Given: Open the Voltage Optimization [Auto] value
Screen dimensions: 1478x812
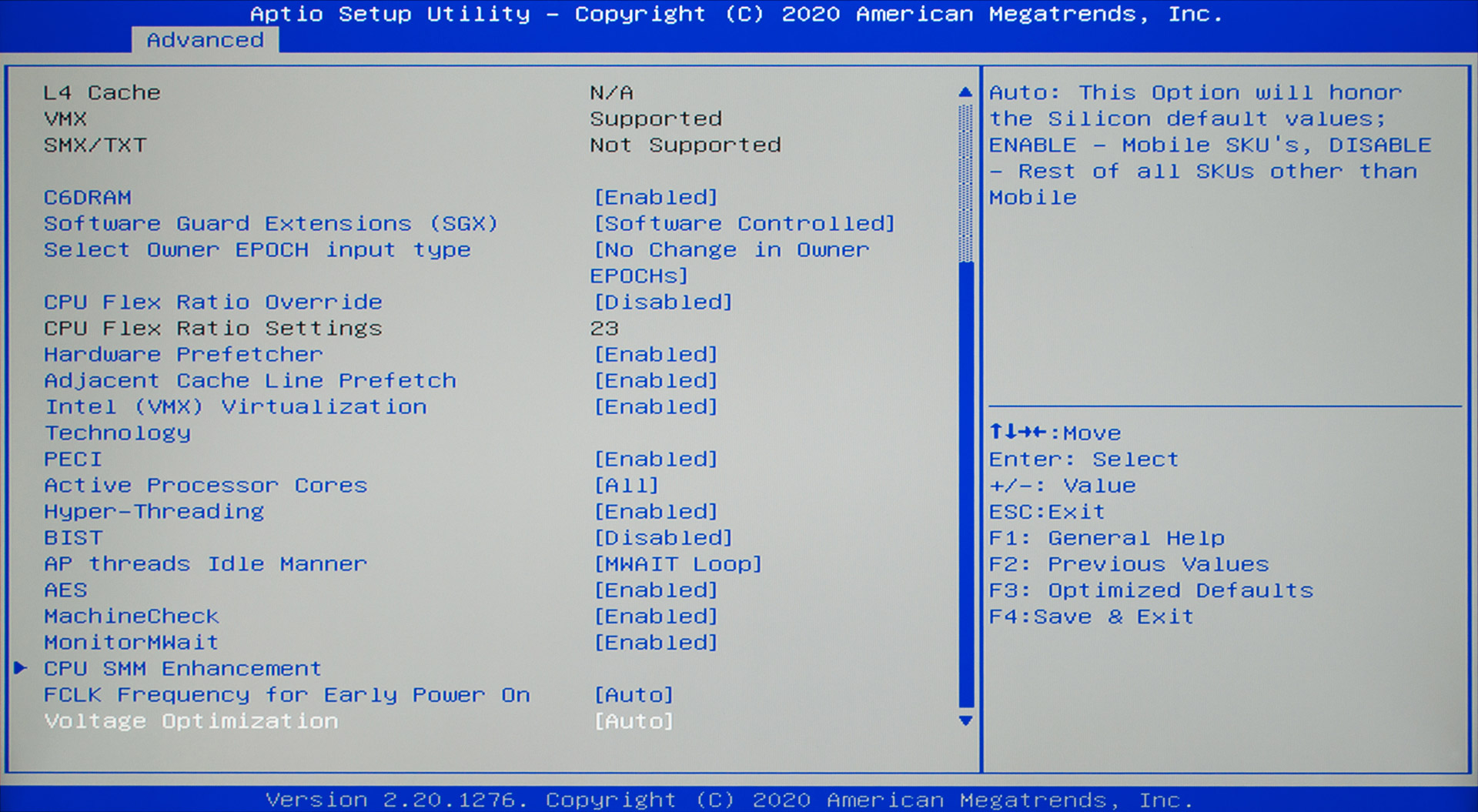Looking at the screenshot, I should [634, 721].
